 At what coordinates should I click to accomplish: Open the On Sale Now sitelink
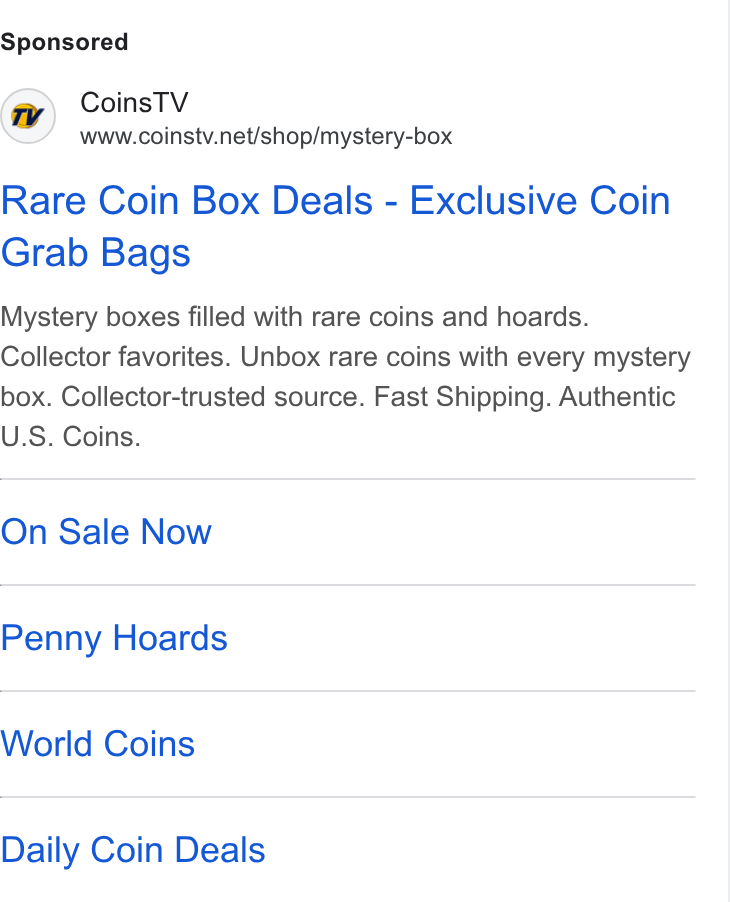click(106, 532)
